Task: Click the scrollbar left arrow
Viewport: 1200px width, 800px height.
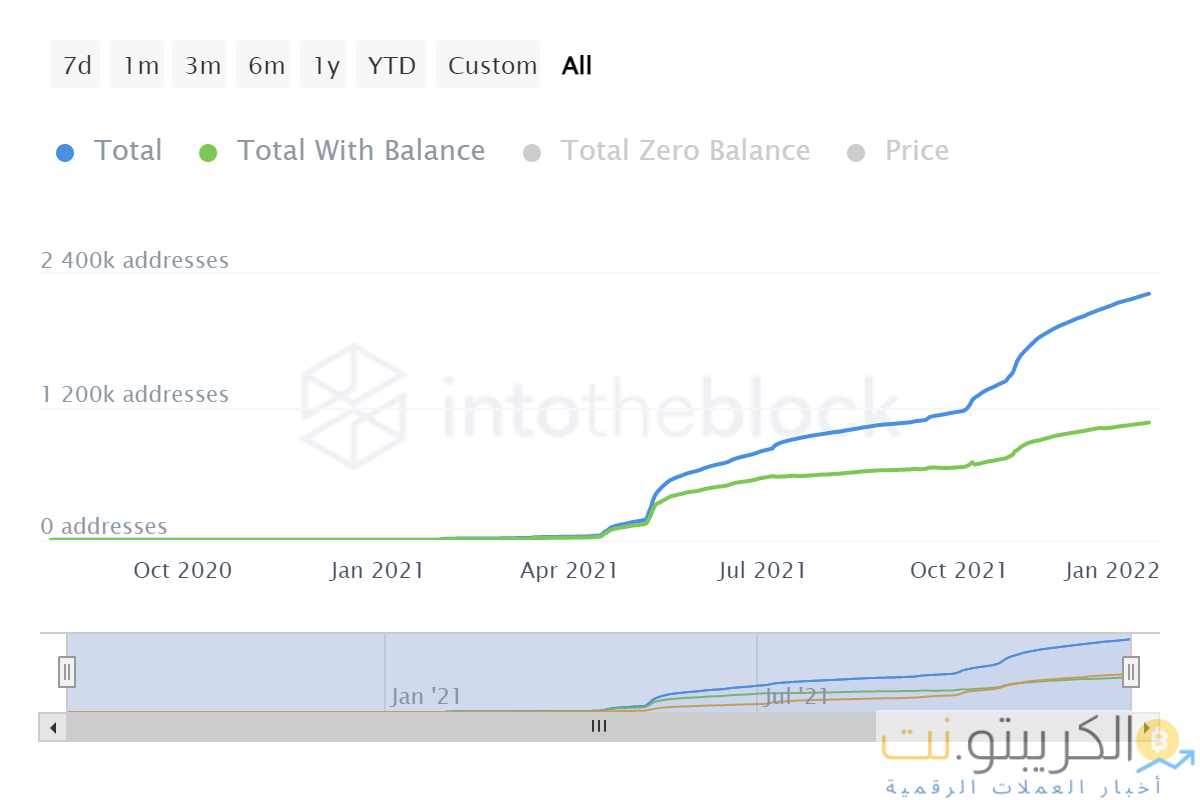Action: [52, 726]
